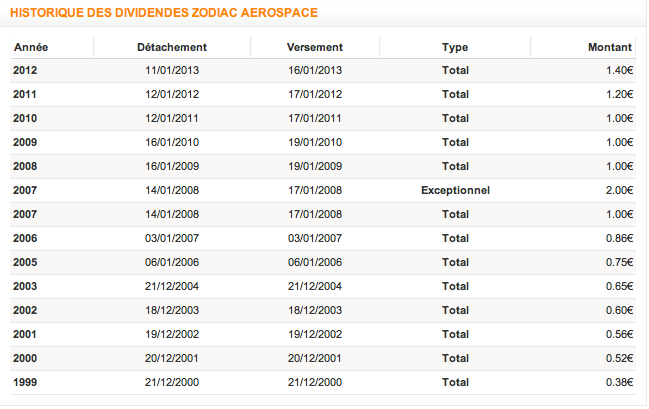The image size is (649, 409).
Task: Click the Montant column header
Action: (612, 47)
